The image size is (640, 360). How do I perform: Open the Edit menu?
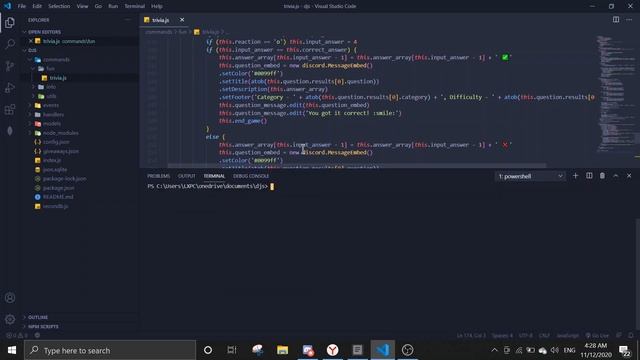37,6
